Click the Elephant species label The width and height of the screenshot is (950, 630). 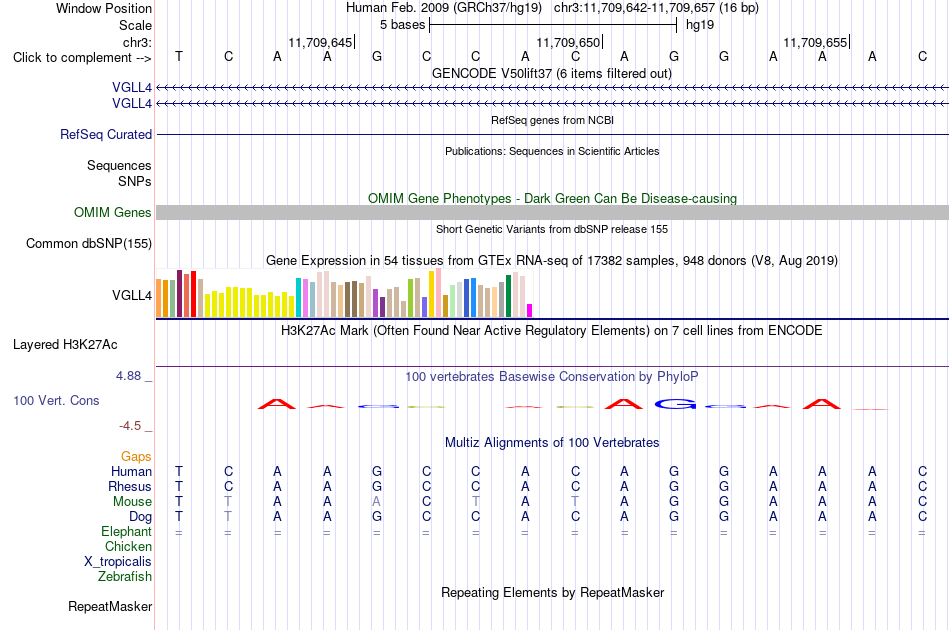pyautogui.click(x=126, y=531)
